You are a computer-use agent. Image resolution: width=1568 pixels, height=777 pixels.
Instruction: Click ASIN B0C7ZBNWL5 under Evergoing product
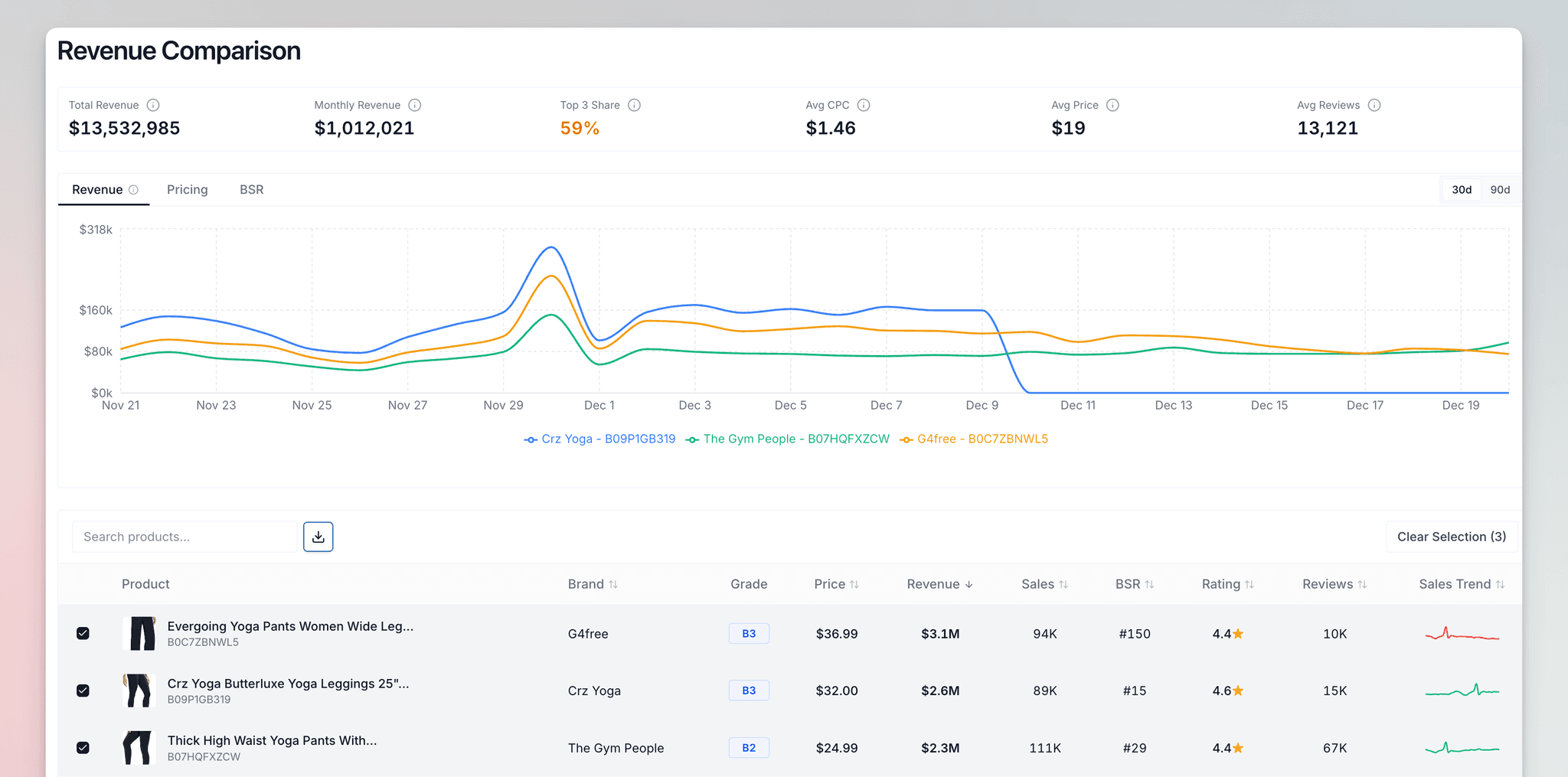tap(203, 642)
